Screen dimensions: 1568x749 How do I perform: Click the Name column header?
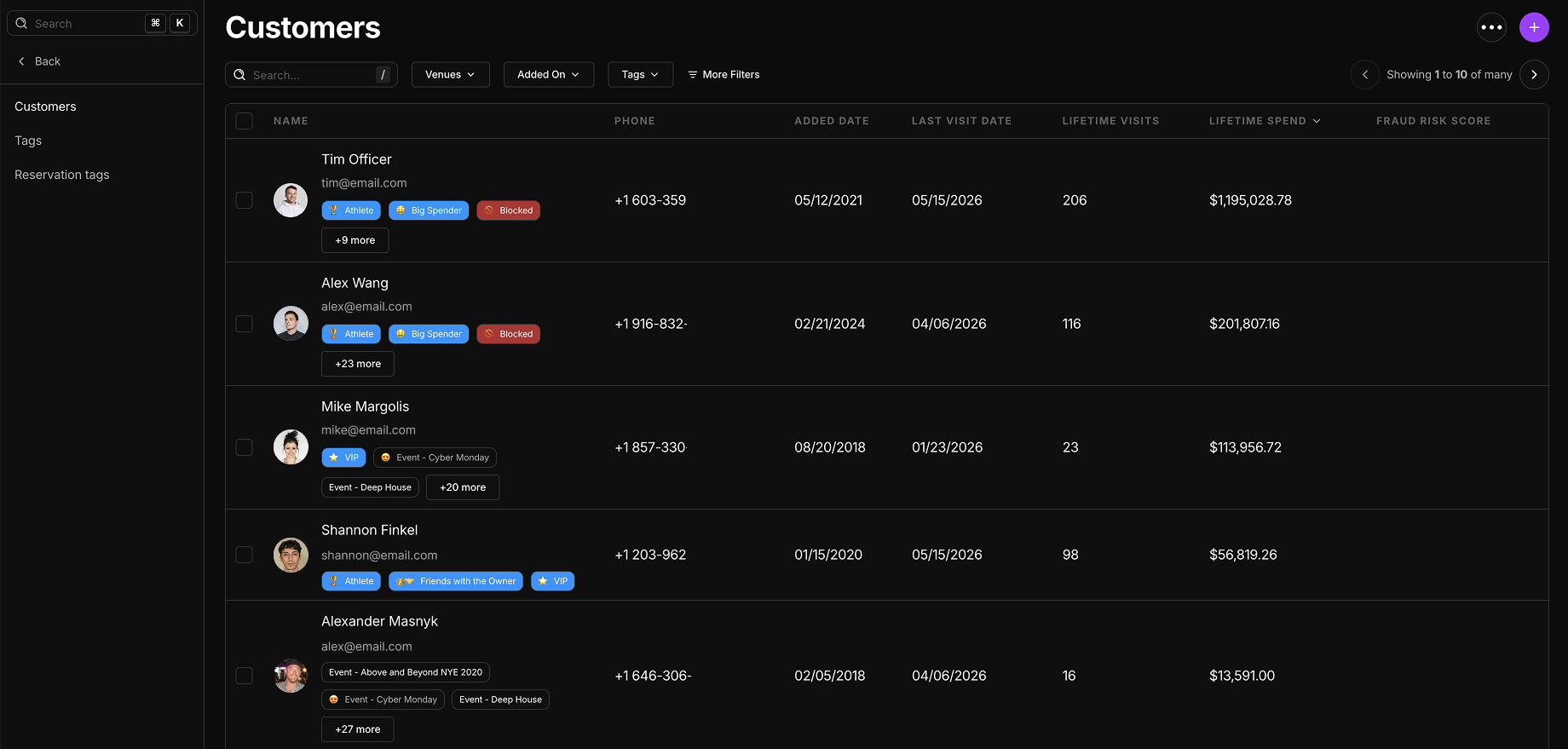pyautogui.click(x=291, y=121)
